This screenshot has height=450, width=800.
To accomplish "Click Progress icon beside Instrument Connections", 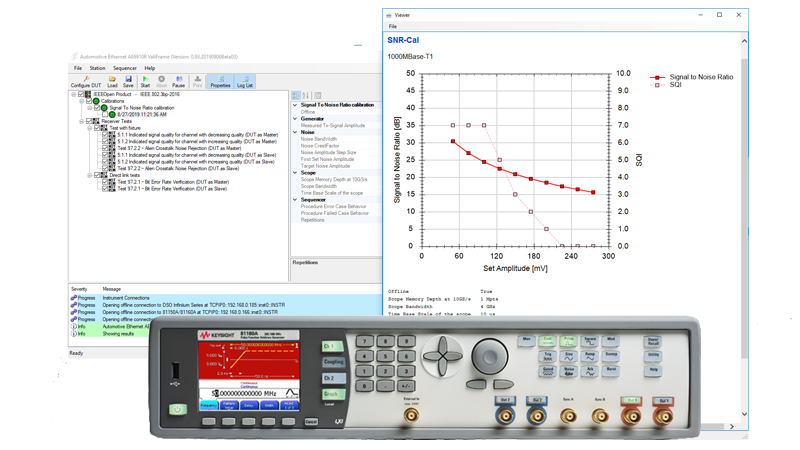I will coord(73,298).
